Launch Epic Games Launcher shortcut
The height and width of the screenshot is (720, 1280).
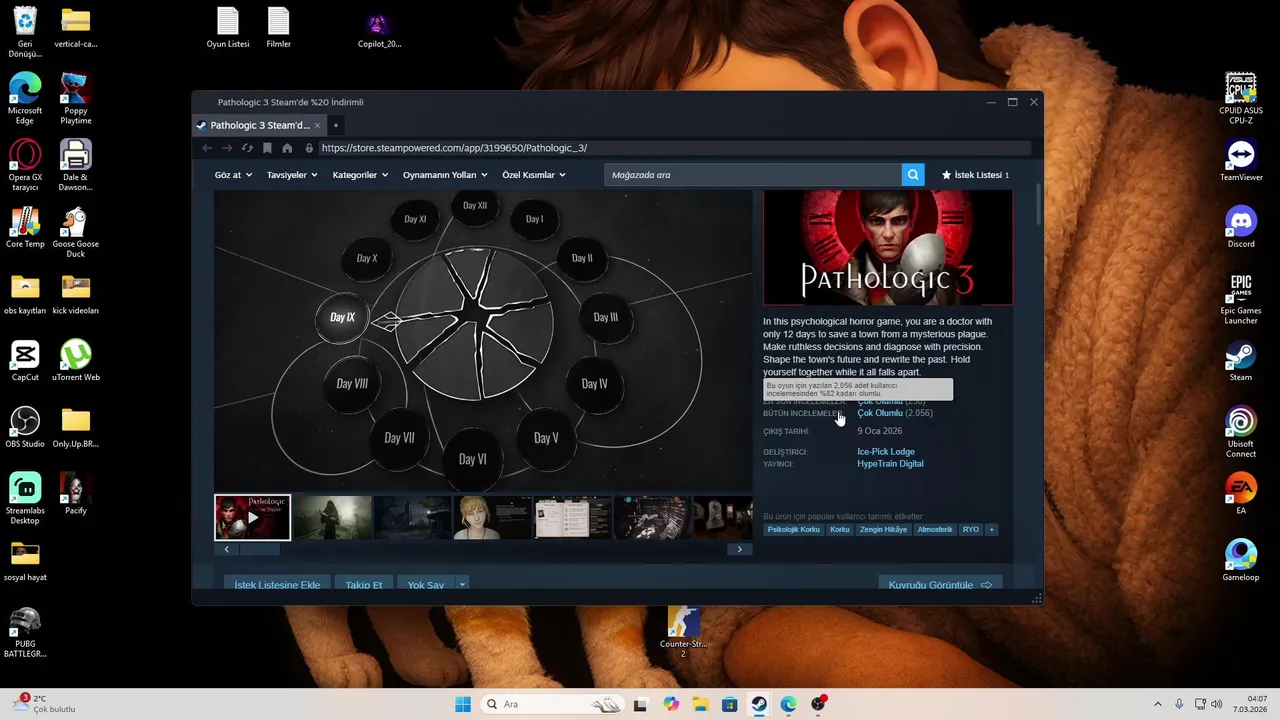click(x=1241, y=298)
